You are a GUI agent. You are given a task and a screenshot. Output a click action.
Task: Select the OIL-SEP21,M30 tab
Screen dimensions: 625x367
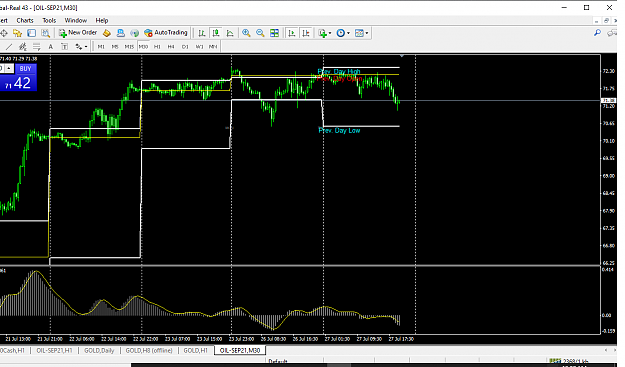point(240,350)
